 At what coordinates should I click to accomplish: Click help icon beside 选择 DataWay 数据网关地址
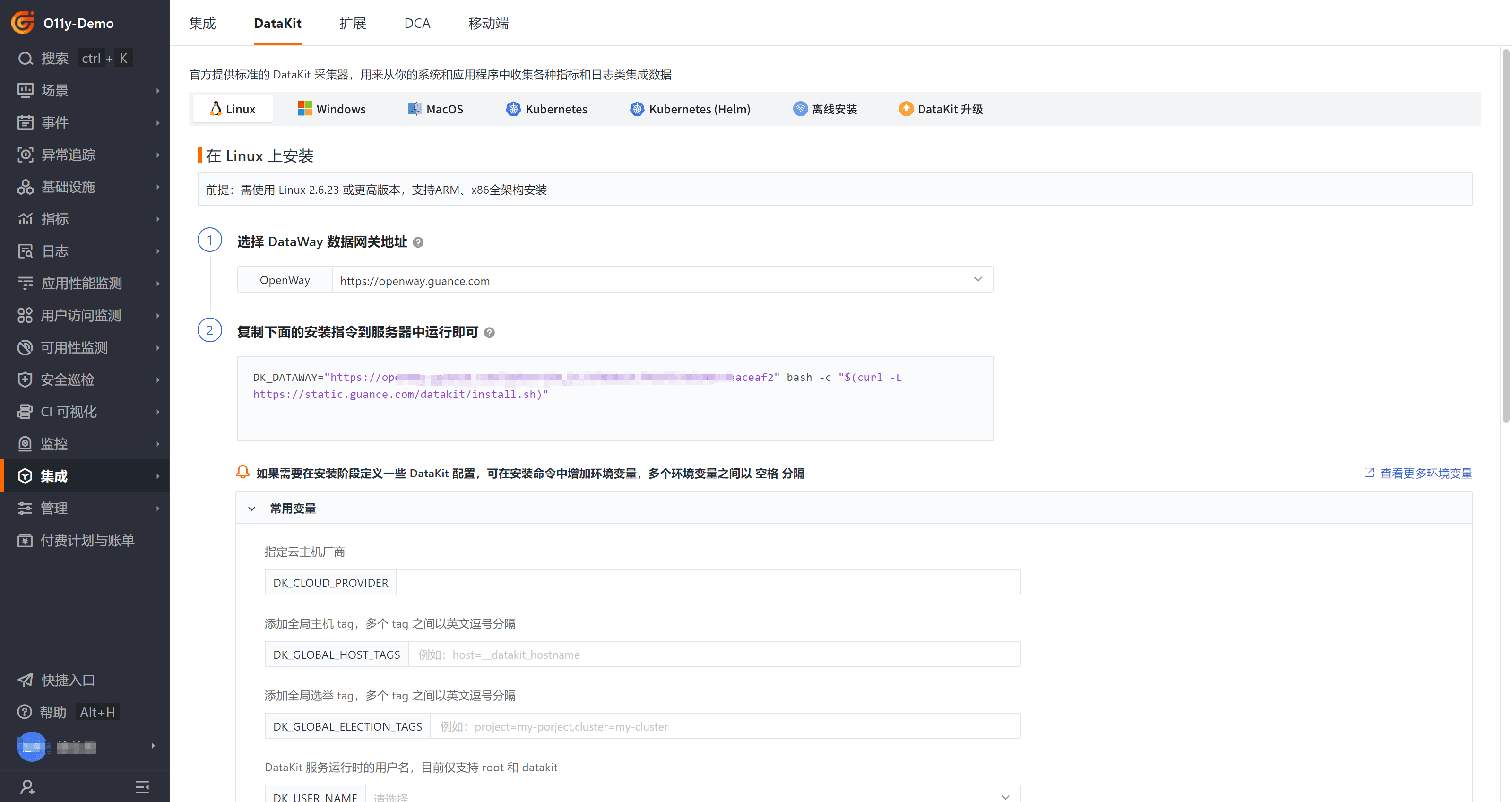coord(418,242)
